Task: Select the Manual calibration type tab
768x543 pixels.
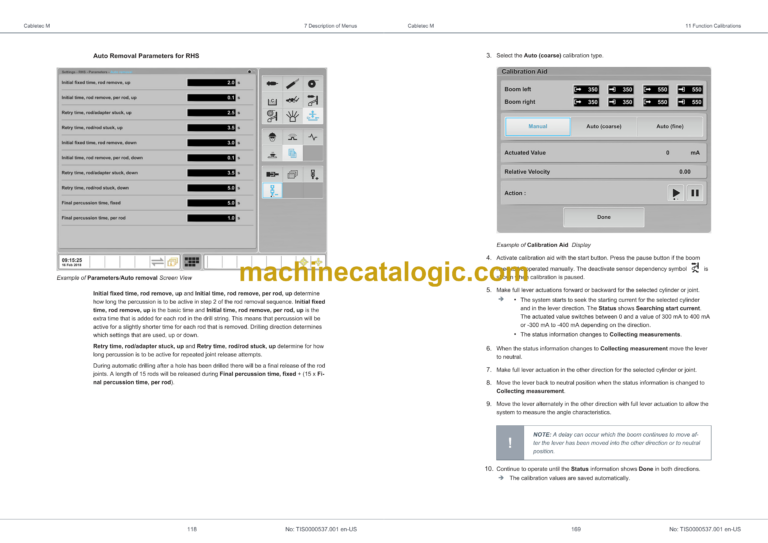Action: tap(538, 126)
